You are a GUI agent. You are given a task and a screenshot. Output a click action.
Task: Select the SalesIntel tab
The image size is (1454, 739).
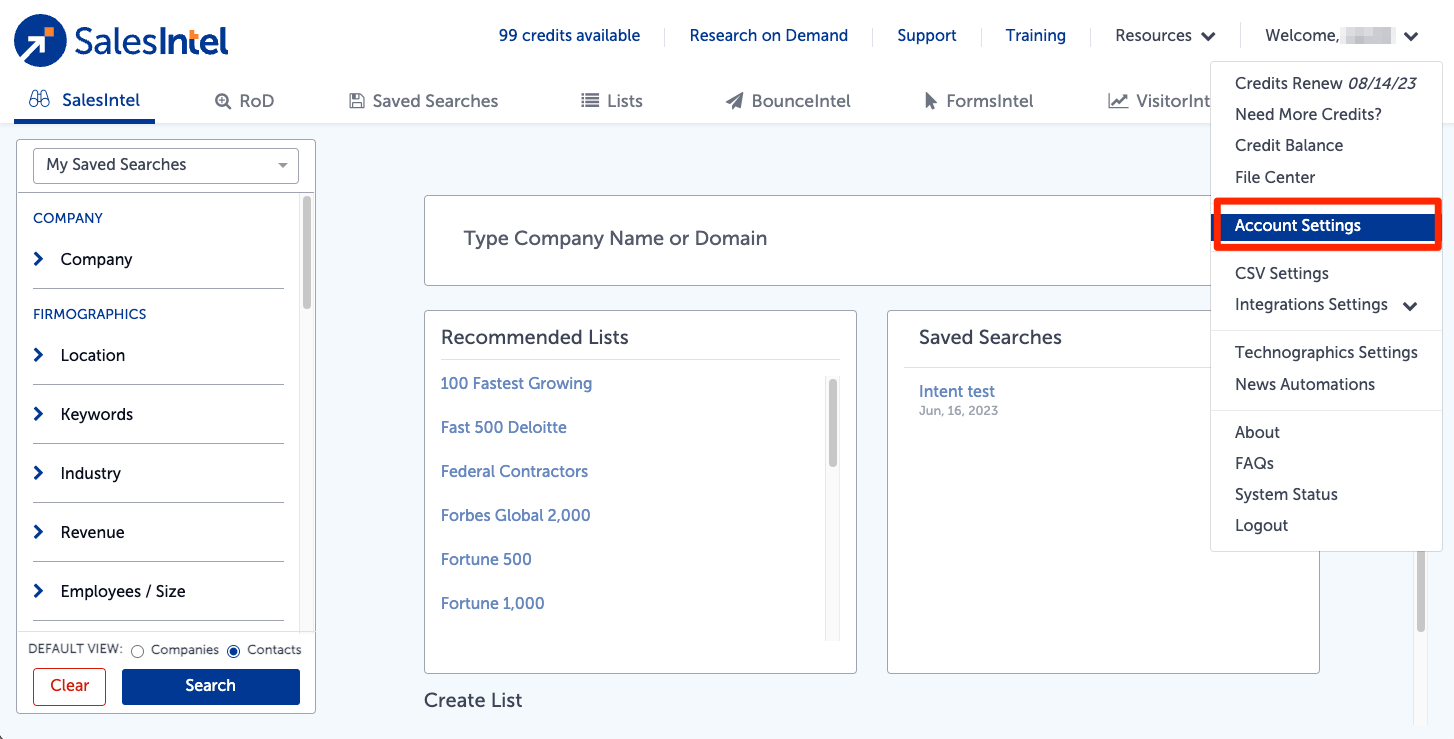[x=84, y=100]
